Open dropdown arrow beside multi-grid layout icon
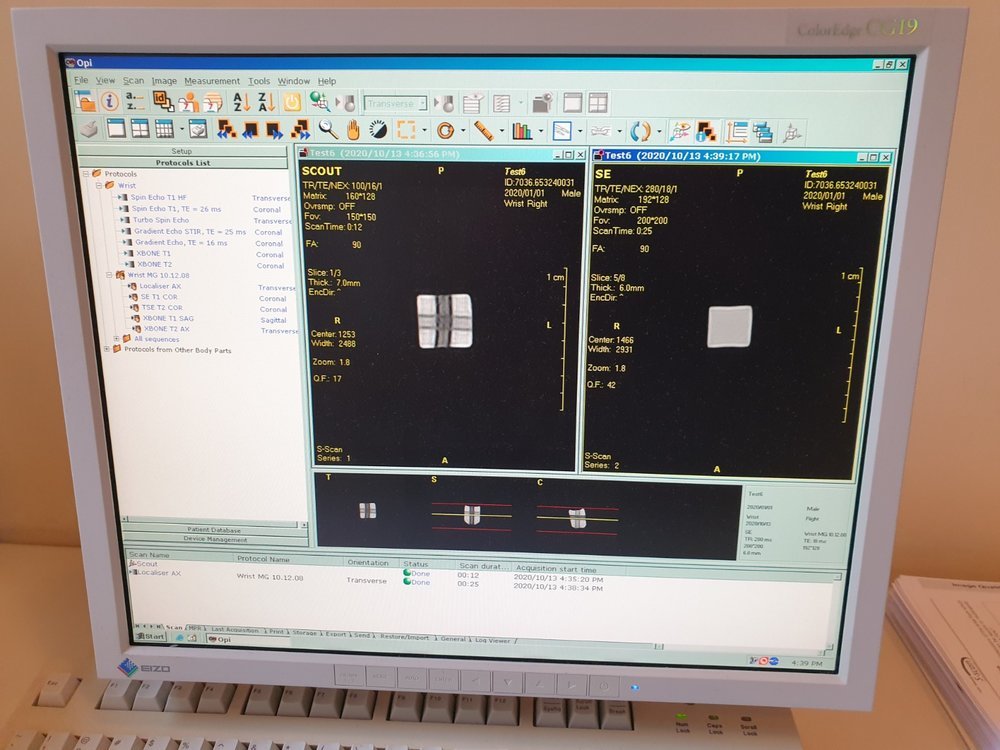The image size is (1000, 750). [182, 129]
